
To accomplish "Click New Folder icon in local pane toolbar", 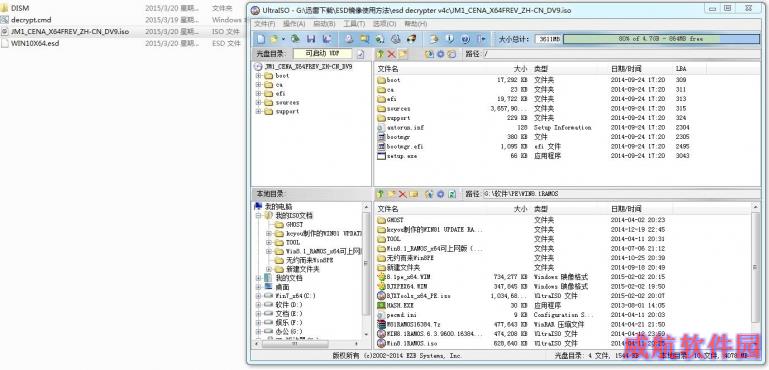I will (392, 194).
